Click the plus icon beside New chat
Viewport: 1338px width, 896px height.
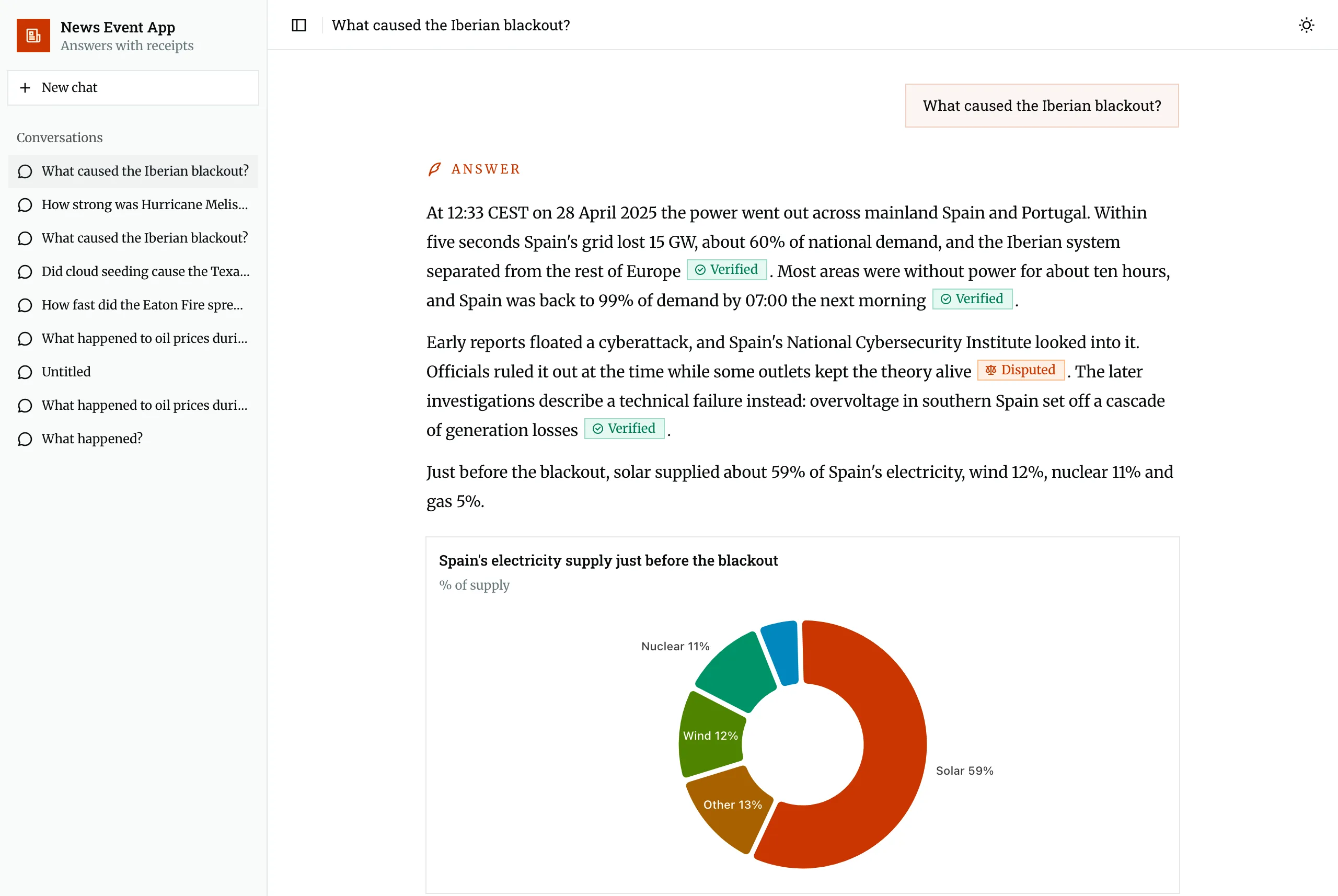click(25, 87)
